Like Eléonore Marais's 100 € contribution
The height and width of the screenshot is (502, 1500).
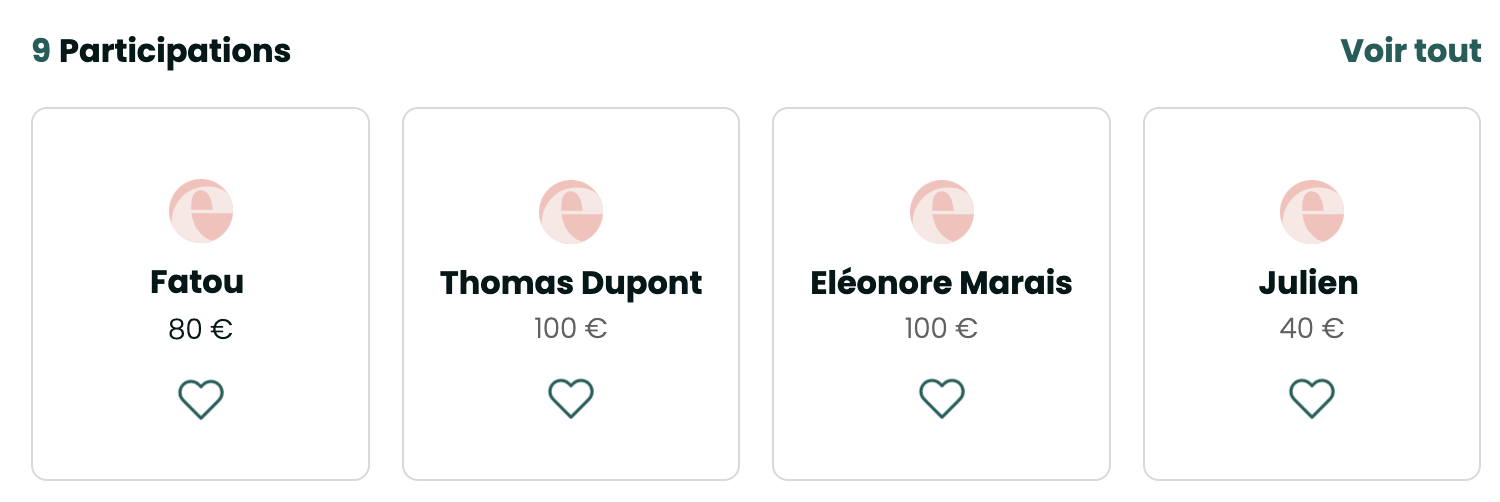pyautogui.click(x=941, y=398)
